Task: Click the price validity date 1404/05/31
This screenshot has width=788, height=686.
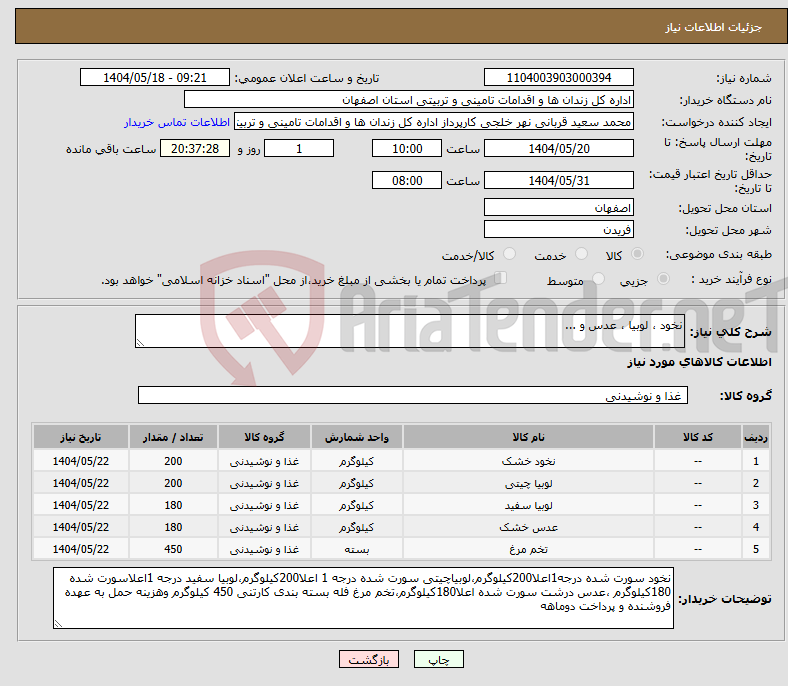Action: 558,180
